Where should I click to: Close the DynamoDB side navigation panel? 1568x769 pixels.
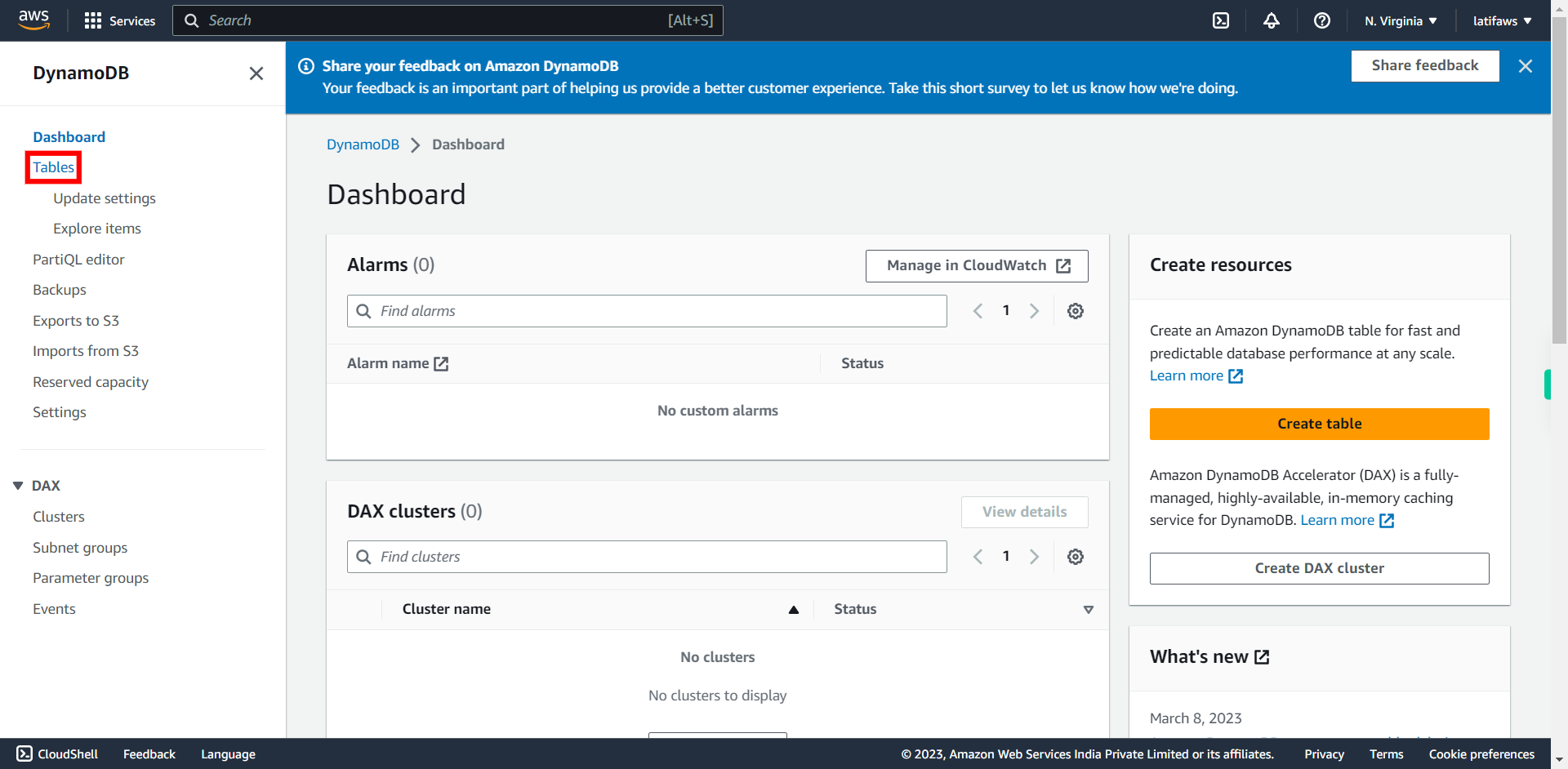point(256,73)
